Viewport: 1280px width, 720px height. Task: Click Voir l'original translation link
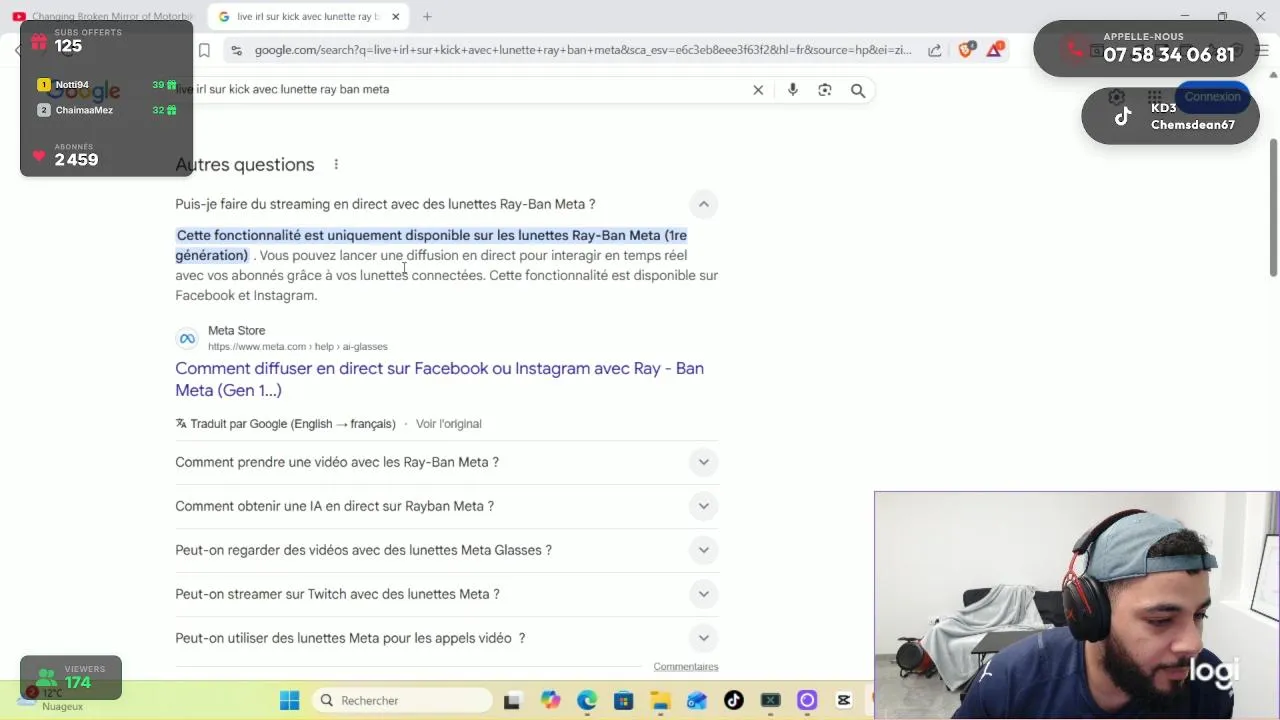448,424
